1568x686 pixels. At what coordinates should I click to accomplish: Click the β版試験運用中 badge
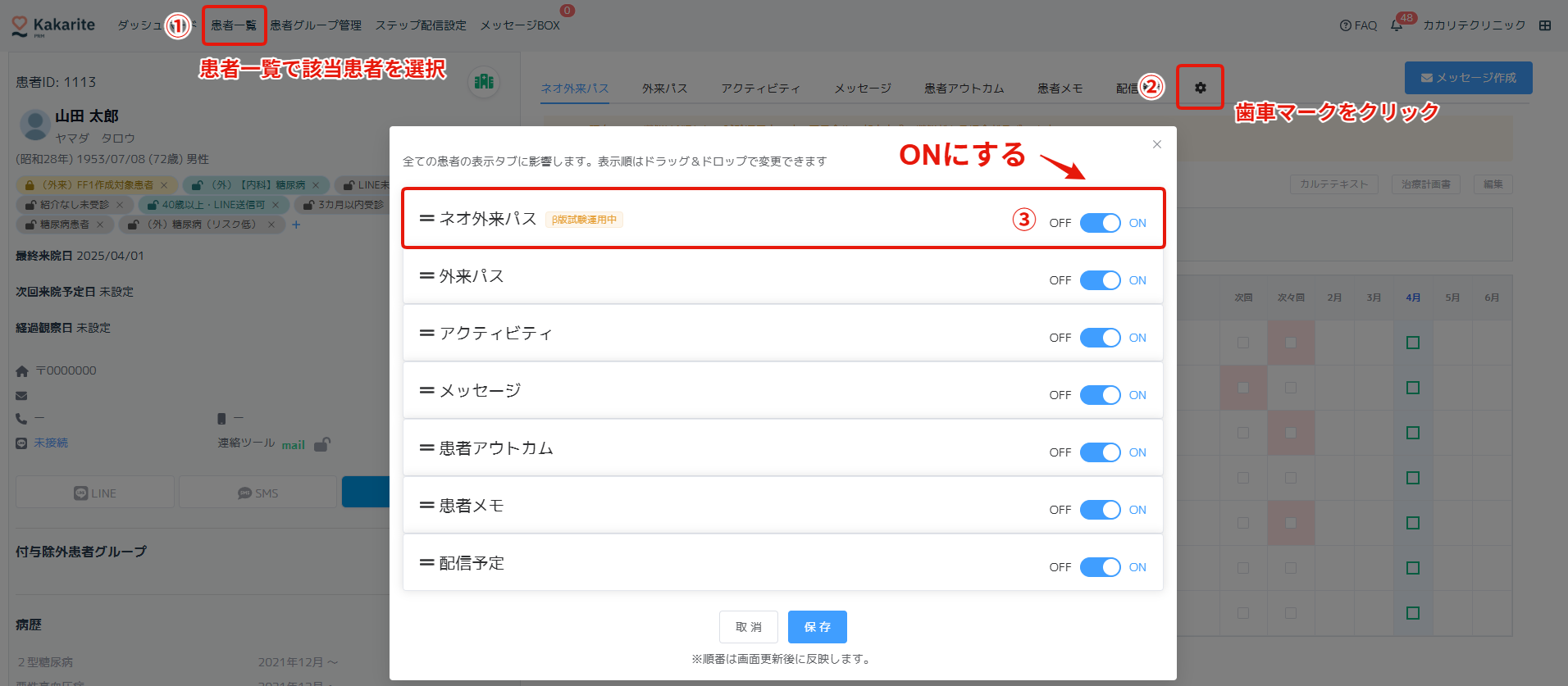pos(584,220)
